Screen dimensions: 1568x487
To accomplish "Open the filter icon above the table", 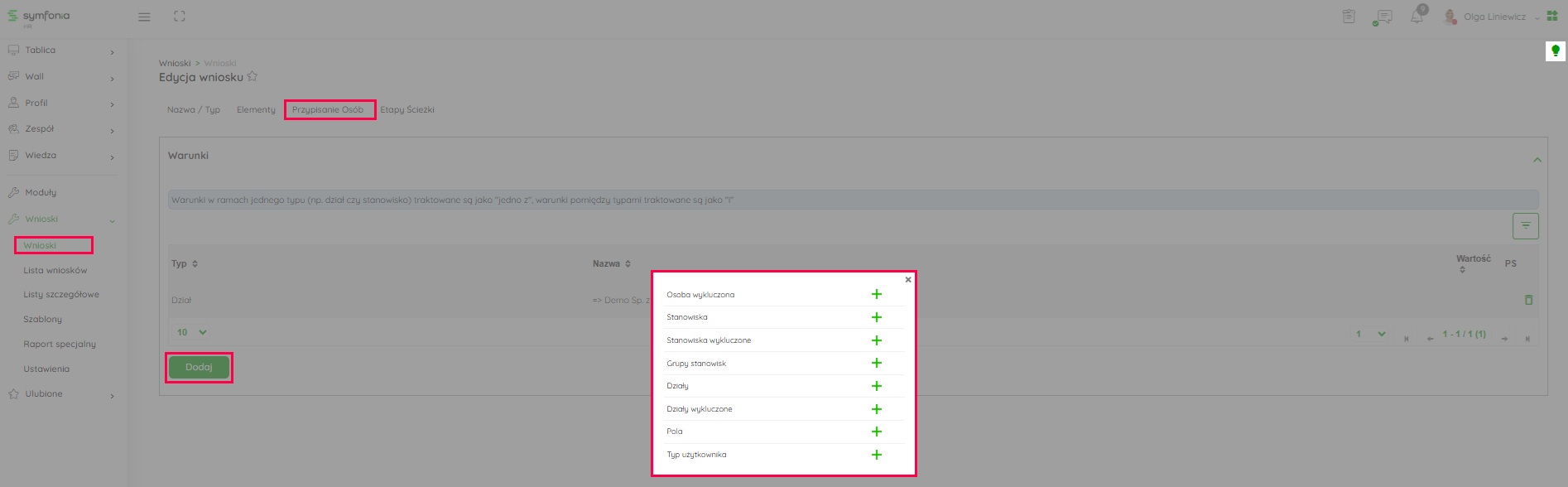I will coord(1525,225).
